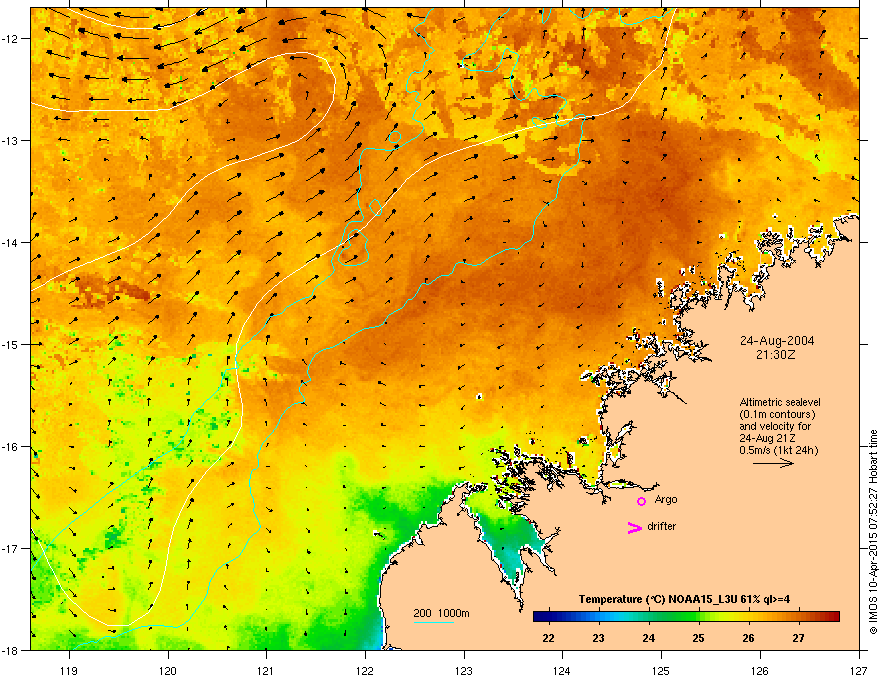Click the cyan 200 1000m isobath legend line

(x=433, y=623)
